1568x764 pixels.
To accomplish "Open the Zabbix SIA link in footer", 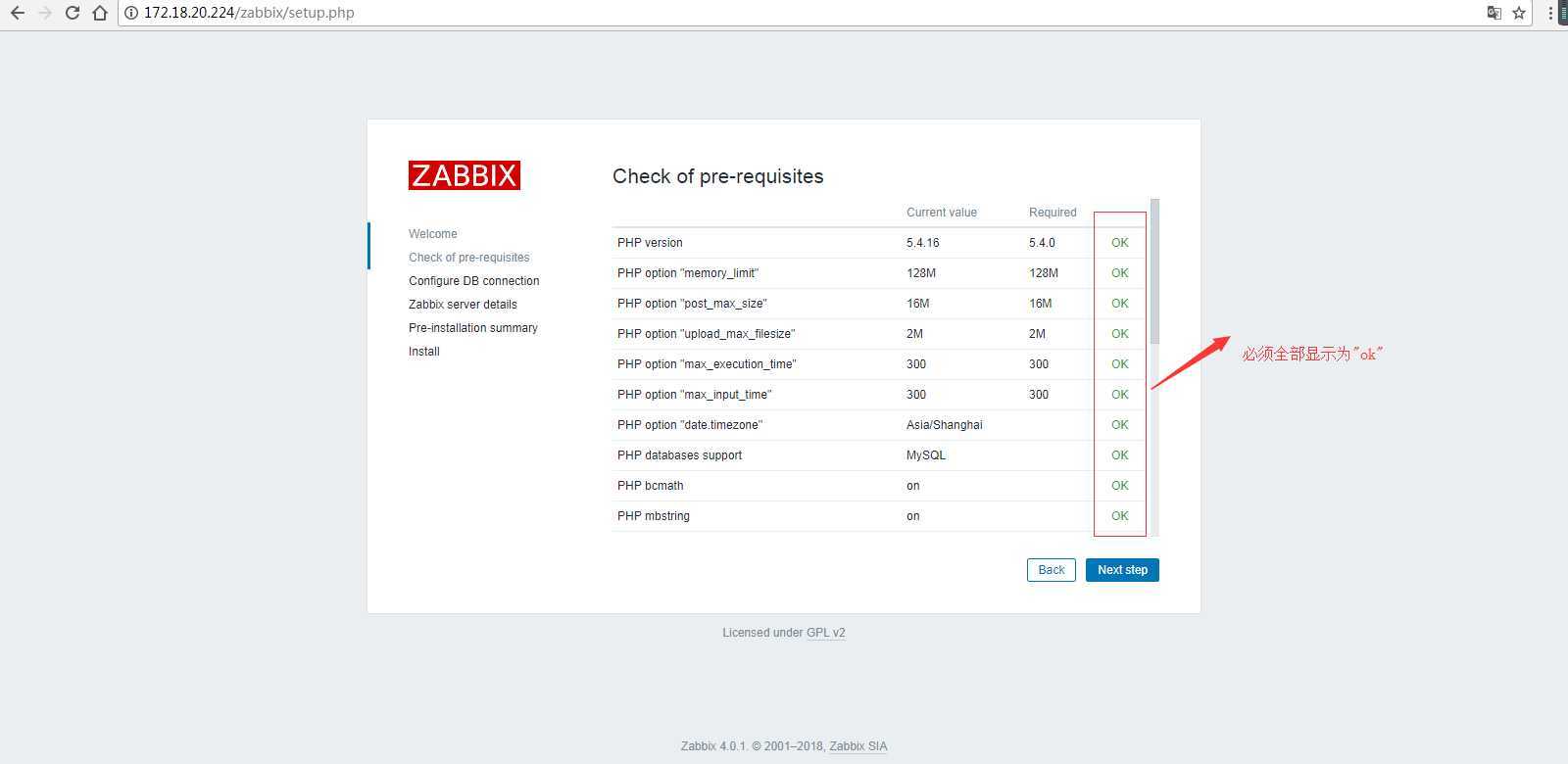I will coord(858,746).
